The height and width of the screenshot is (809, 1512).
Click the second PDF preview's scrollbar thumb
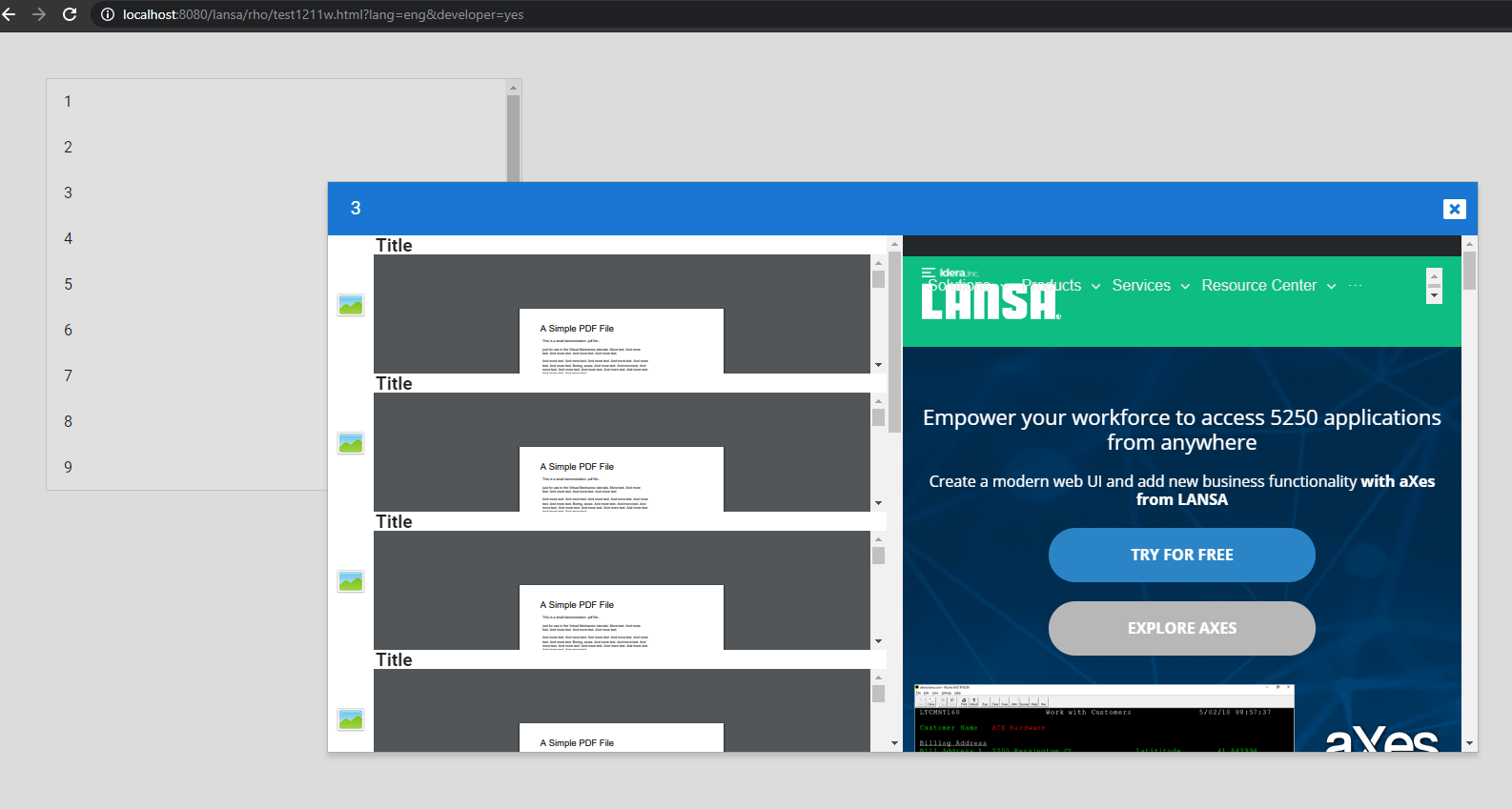(x=878, y=417)
